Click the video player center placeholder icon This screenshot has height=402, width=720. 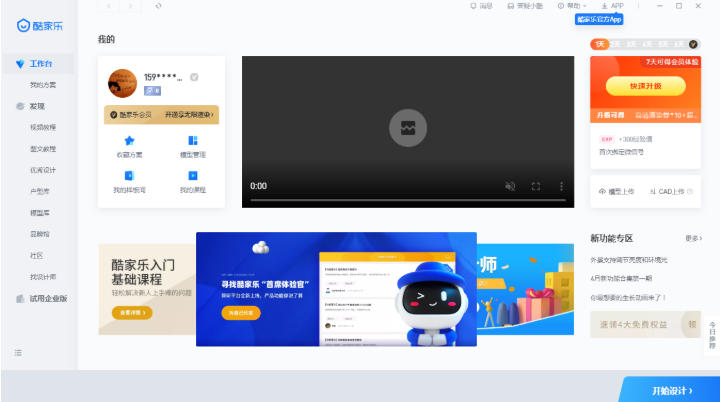pyautogui.click(x=408, y=128)
